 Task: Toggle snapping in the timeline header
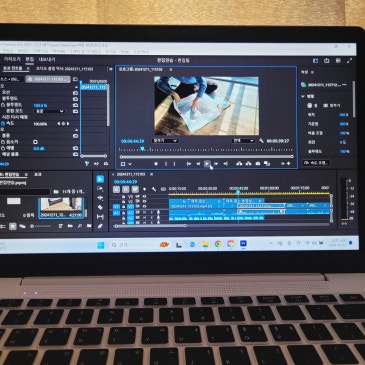tap(126, 189)
